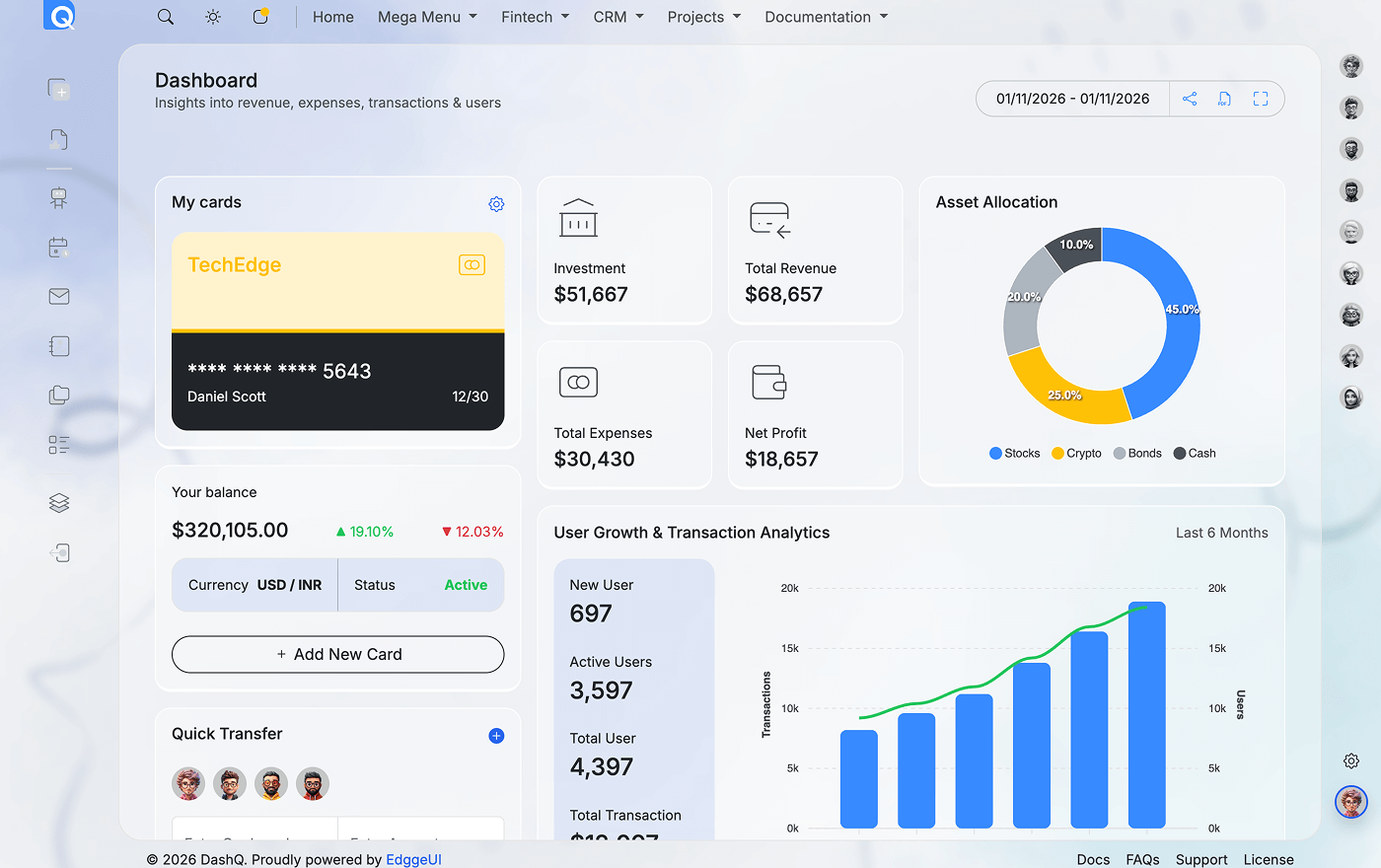1381x868 pixels.
Task: Click the Add New Card button
Action: click(x=337, y=654)
